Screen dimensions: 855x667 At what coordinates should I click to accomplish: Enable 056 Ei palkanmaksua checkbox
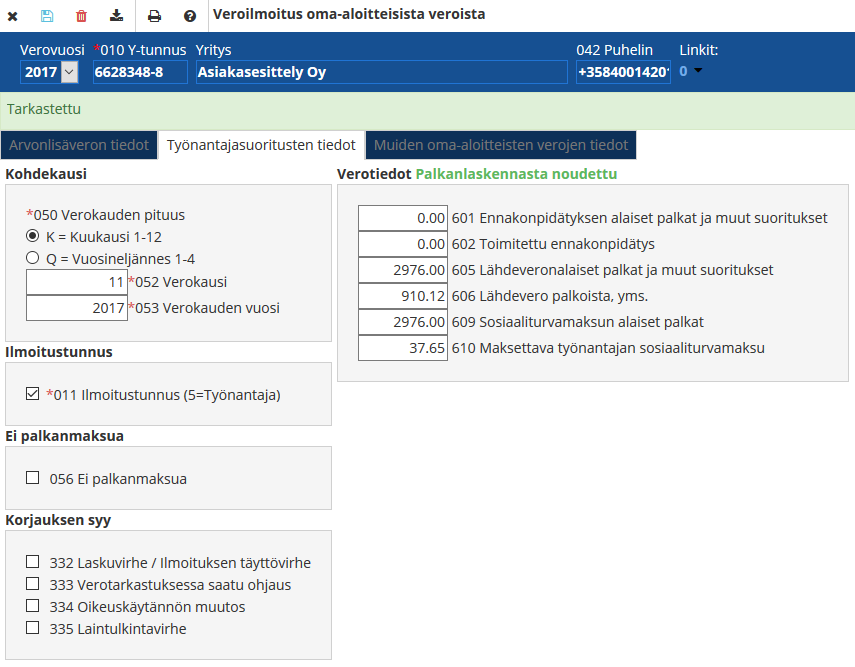[33, 478]
